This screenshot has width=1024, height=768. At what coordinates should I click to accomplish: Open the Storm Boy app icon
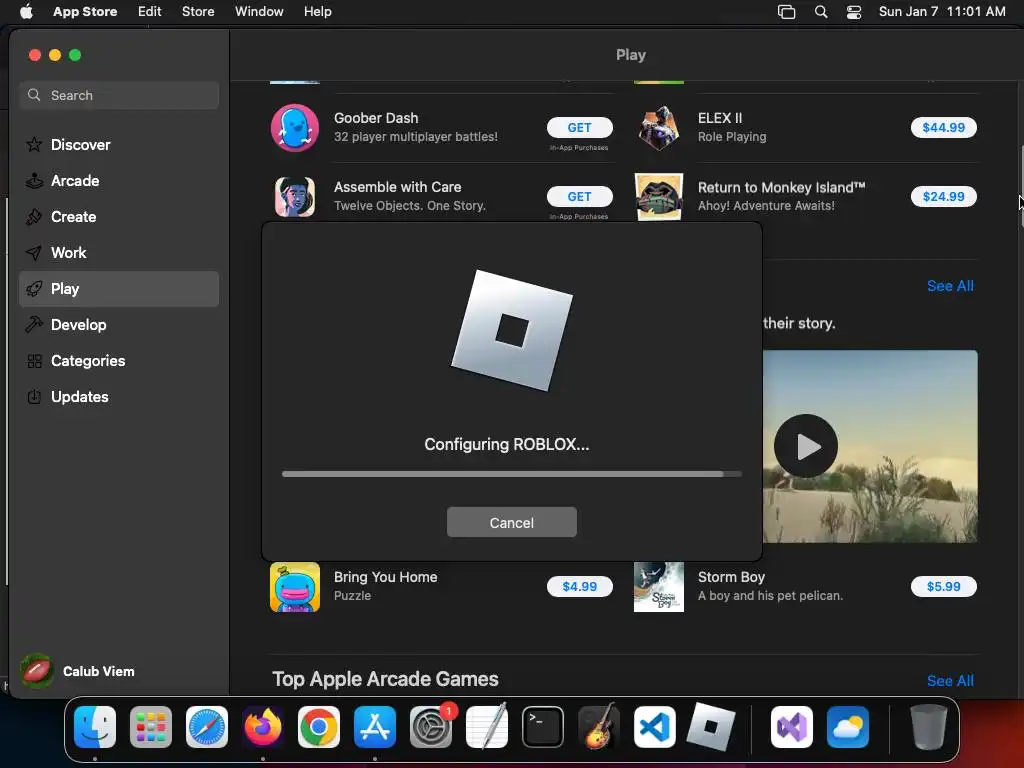[x=658, y=587]
